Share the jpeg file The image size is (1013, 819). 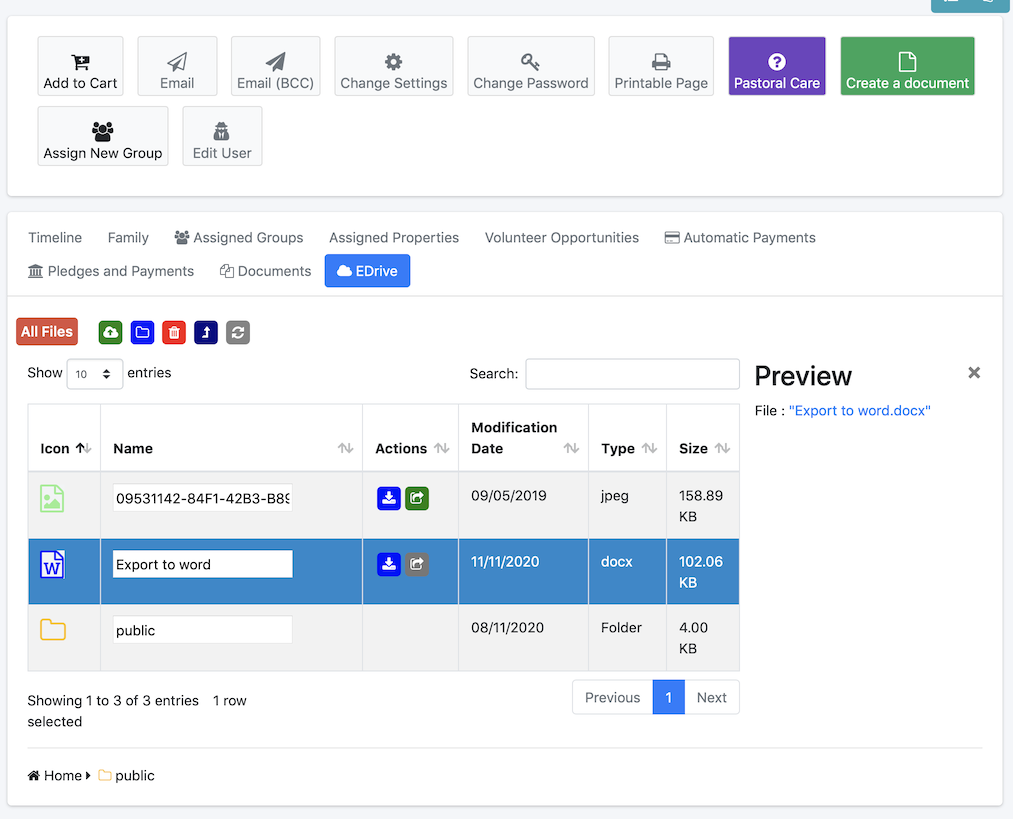417,498
